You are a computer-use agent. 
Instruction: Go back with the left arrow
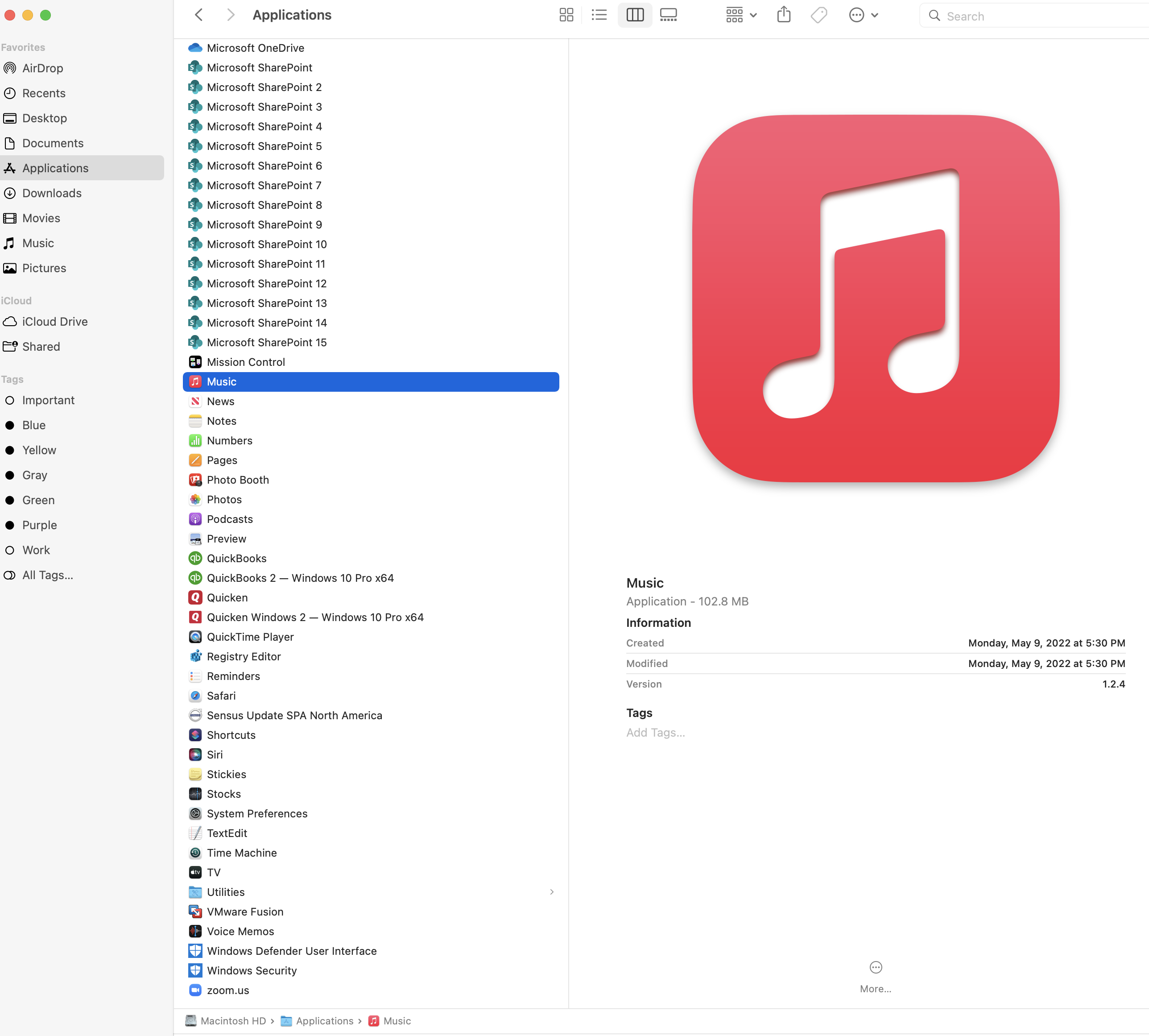pos(198,15)
